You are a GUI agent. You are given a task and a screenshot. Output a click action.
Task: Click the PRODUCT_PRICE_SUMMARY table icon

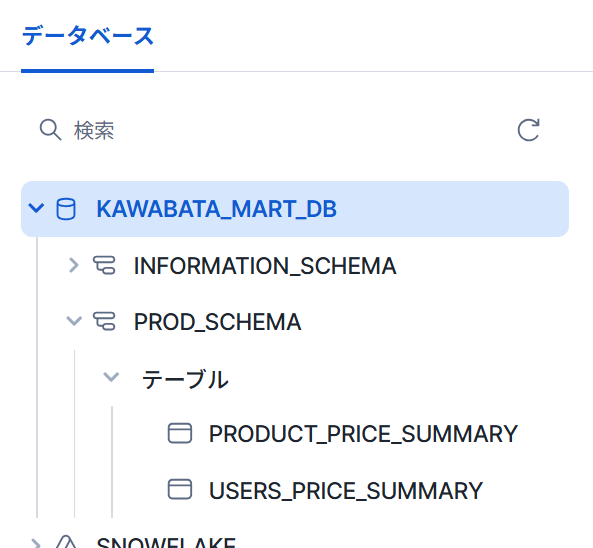click(x=180, y=433)
